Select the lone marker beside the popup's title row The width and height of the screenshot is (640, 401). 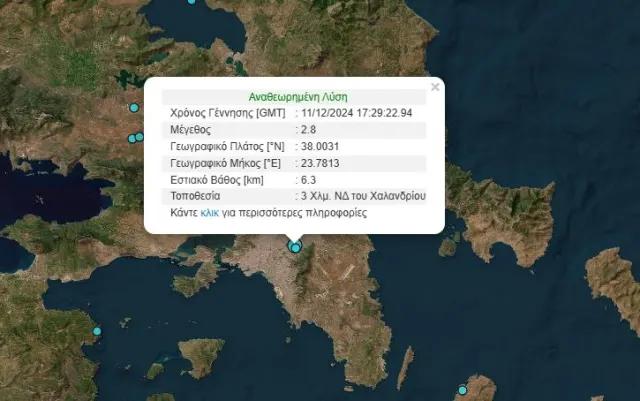pos(133,108)
